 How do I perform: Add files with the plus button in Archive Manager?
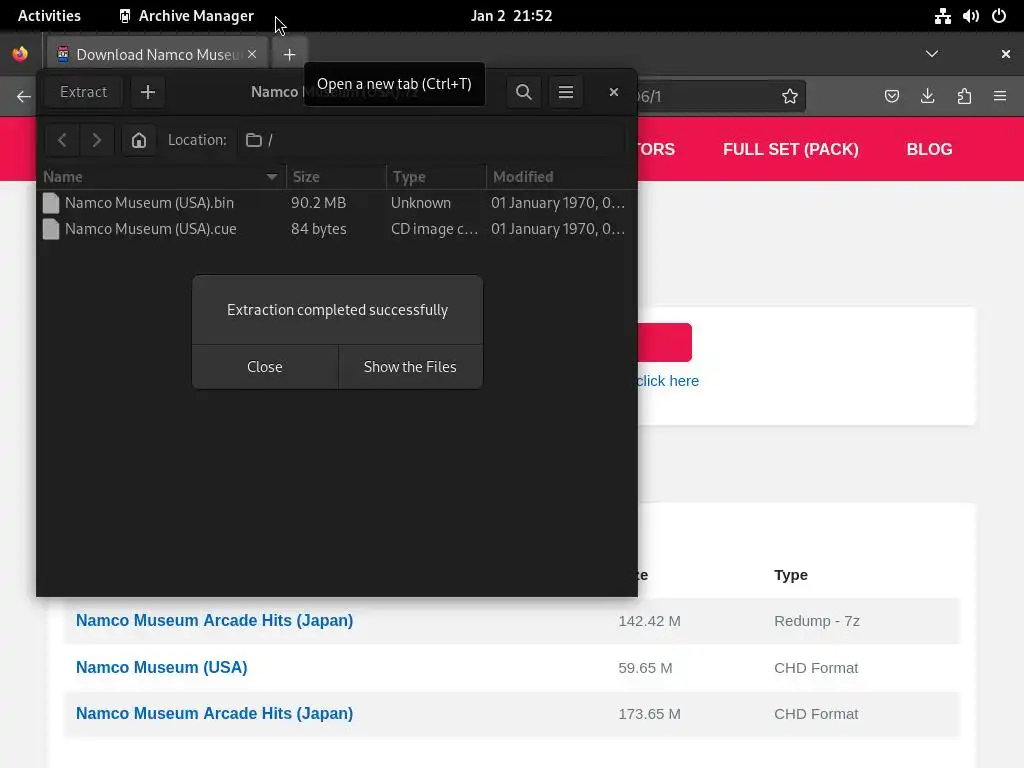pos(148,92)
